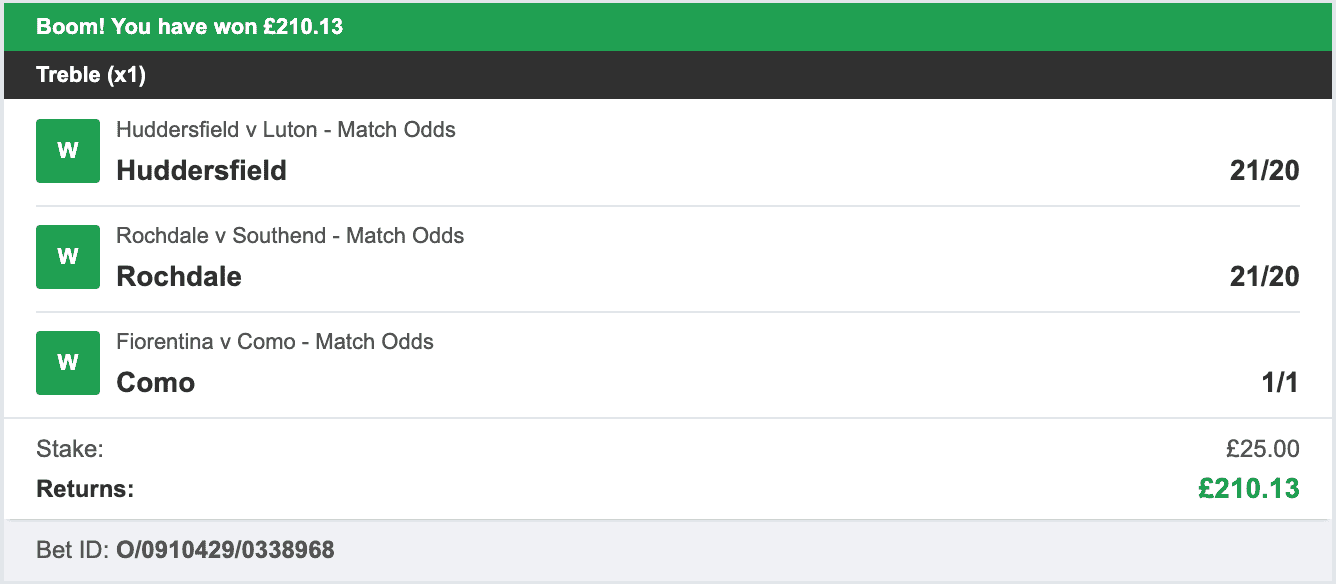Open the Rochdale v Southend - Match Odds market
Image resolution: width=1336 pixels, height=584 pixels.
[x=289, y=235]
